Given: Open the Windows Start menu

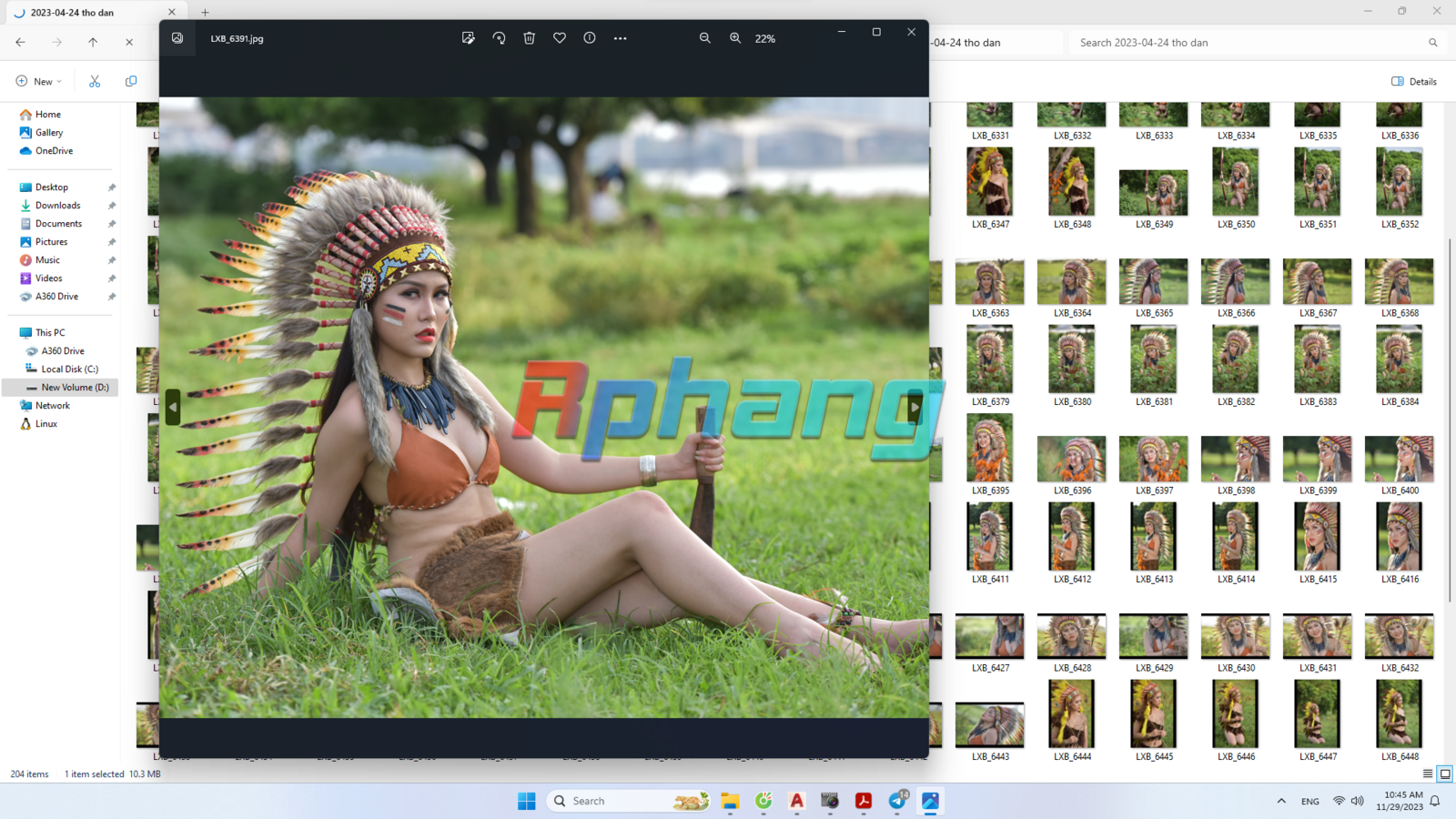Looking at the screenshot, I should [527, 801].
